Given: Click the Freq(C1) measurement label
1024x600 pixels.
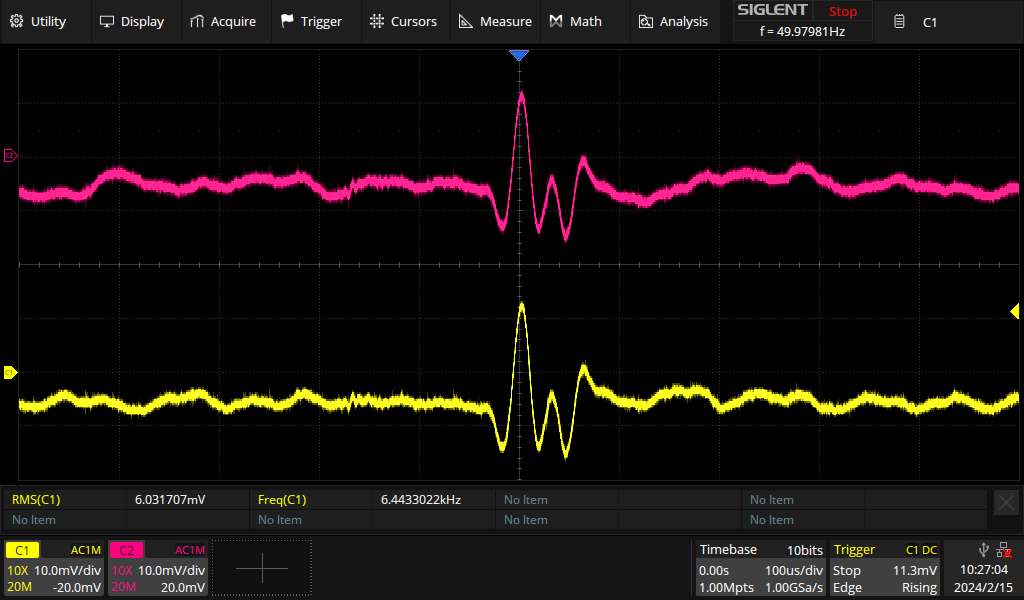Looking at the screenshot, I should click(x=282, y=499).
